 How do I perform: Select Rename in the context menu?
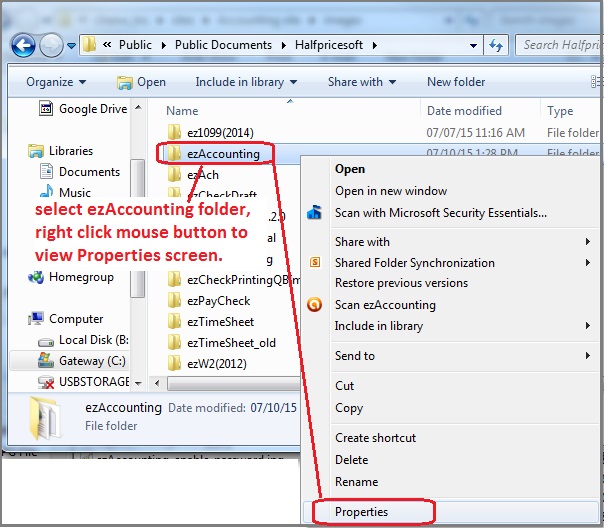coord(357,482)
